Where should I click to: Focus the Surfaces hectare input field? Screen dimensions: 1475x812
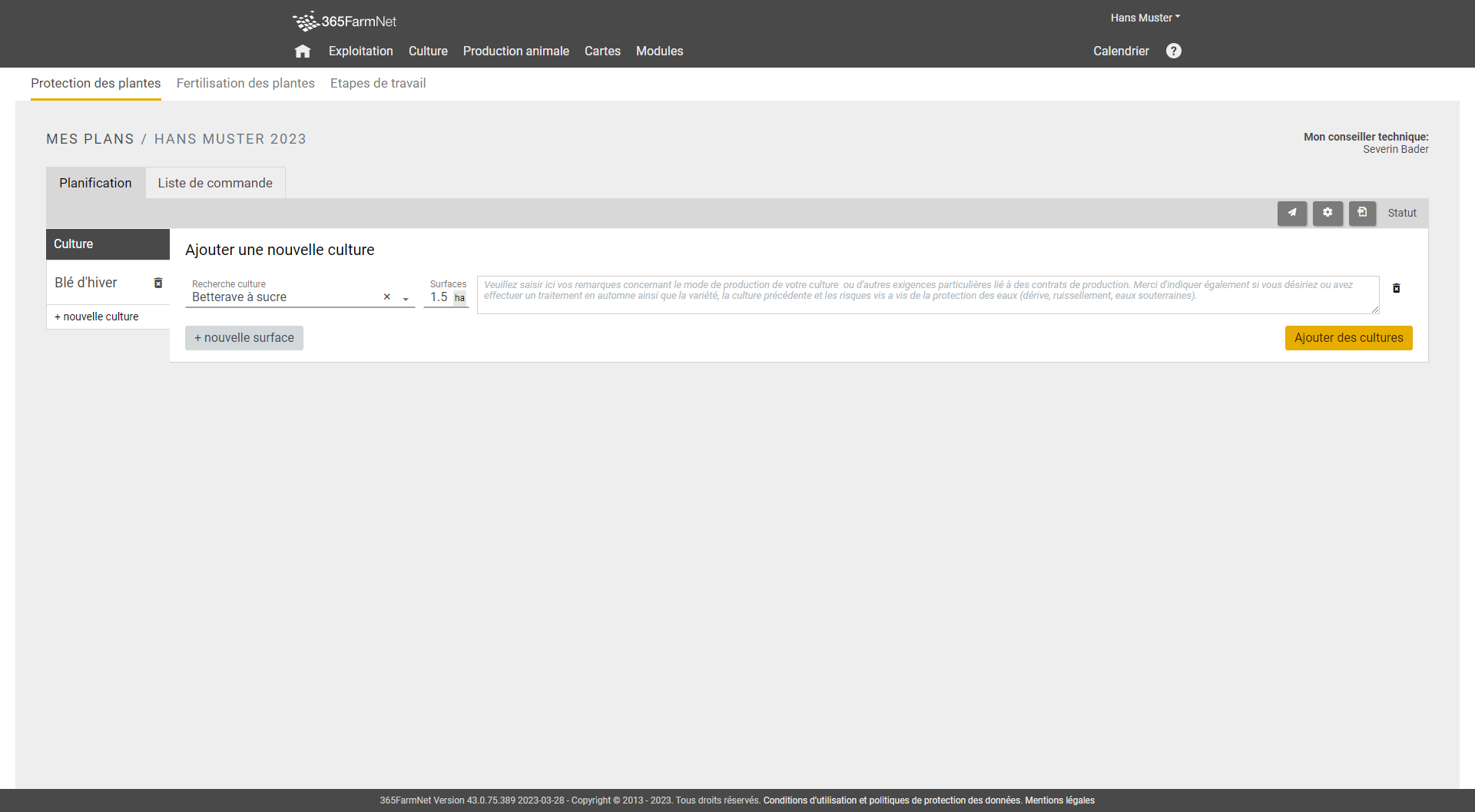(x=439, y=297)
